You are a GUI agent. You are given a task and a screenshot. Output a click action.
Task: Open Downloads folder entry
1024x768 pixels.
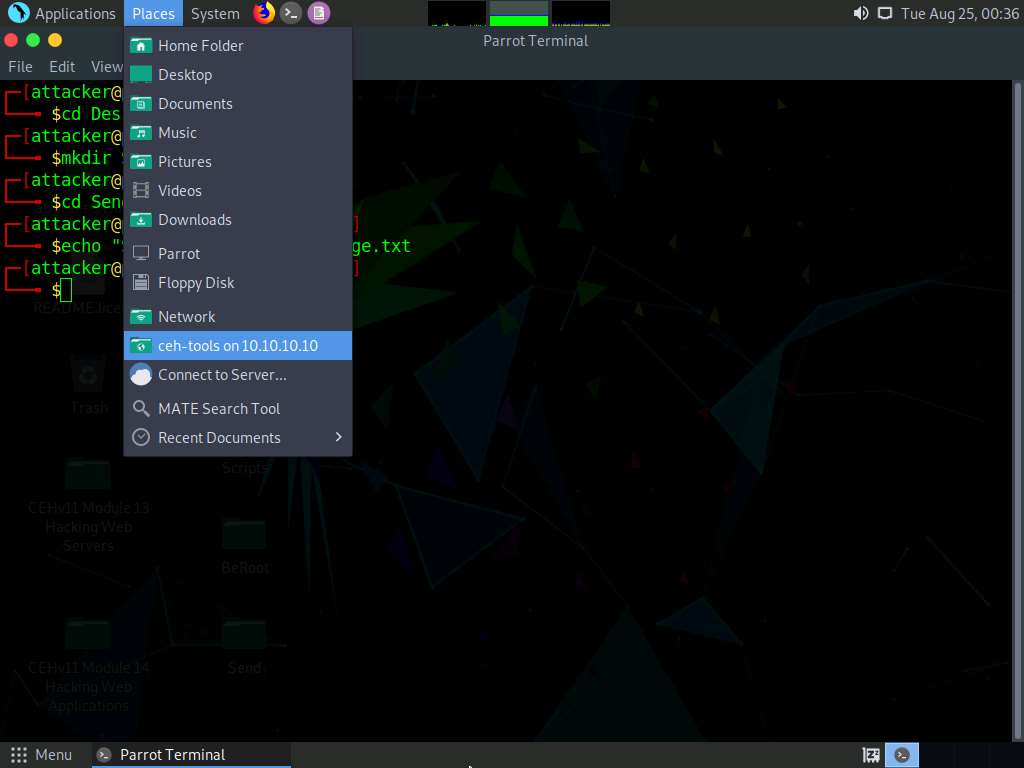pos(238,219)
